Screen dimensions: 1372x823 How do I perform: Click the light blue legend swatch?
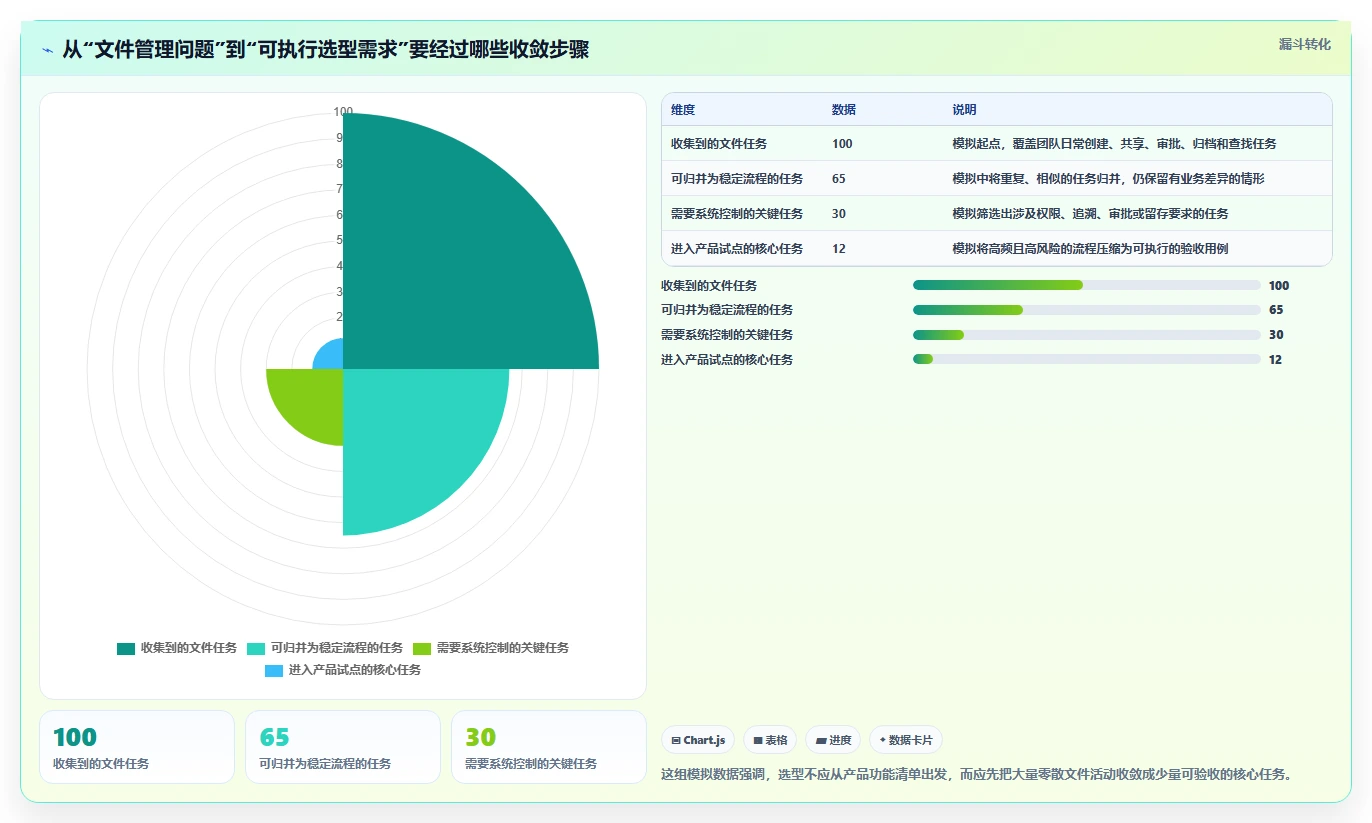tap(274, 670)
